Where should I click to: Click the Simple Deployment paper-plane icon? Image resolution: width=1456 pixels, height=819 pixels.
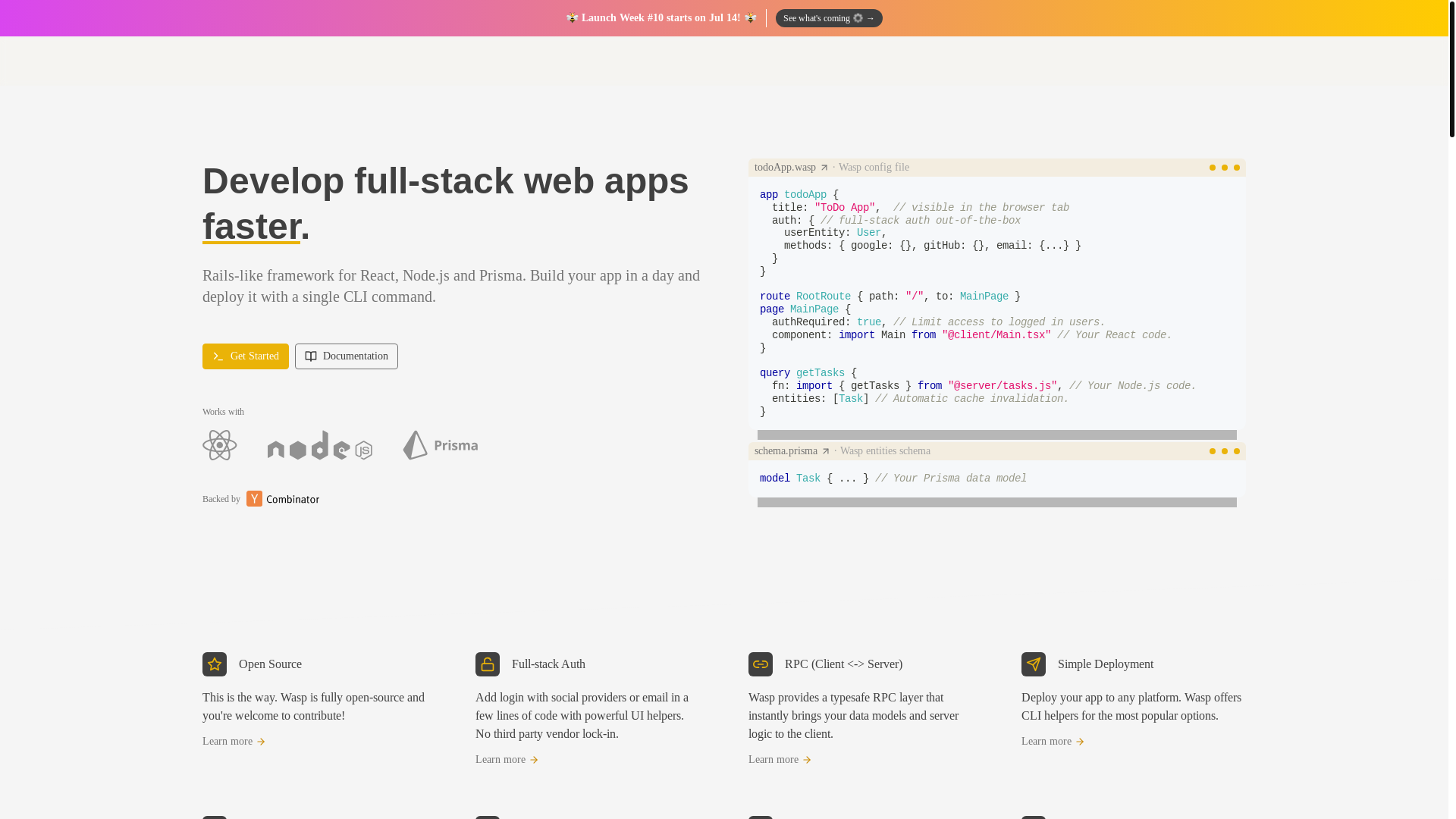tap(1034, 664)
